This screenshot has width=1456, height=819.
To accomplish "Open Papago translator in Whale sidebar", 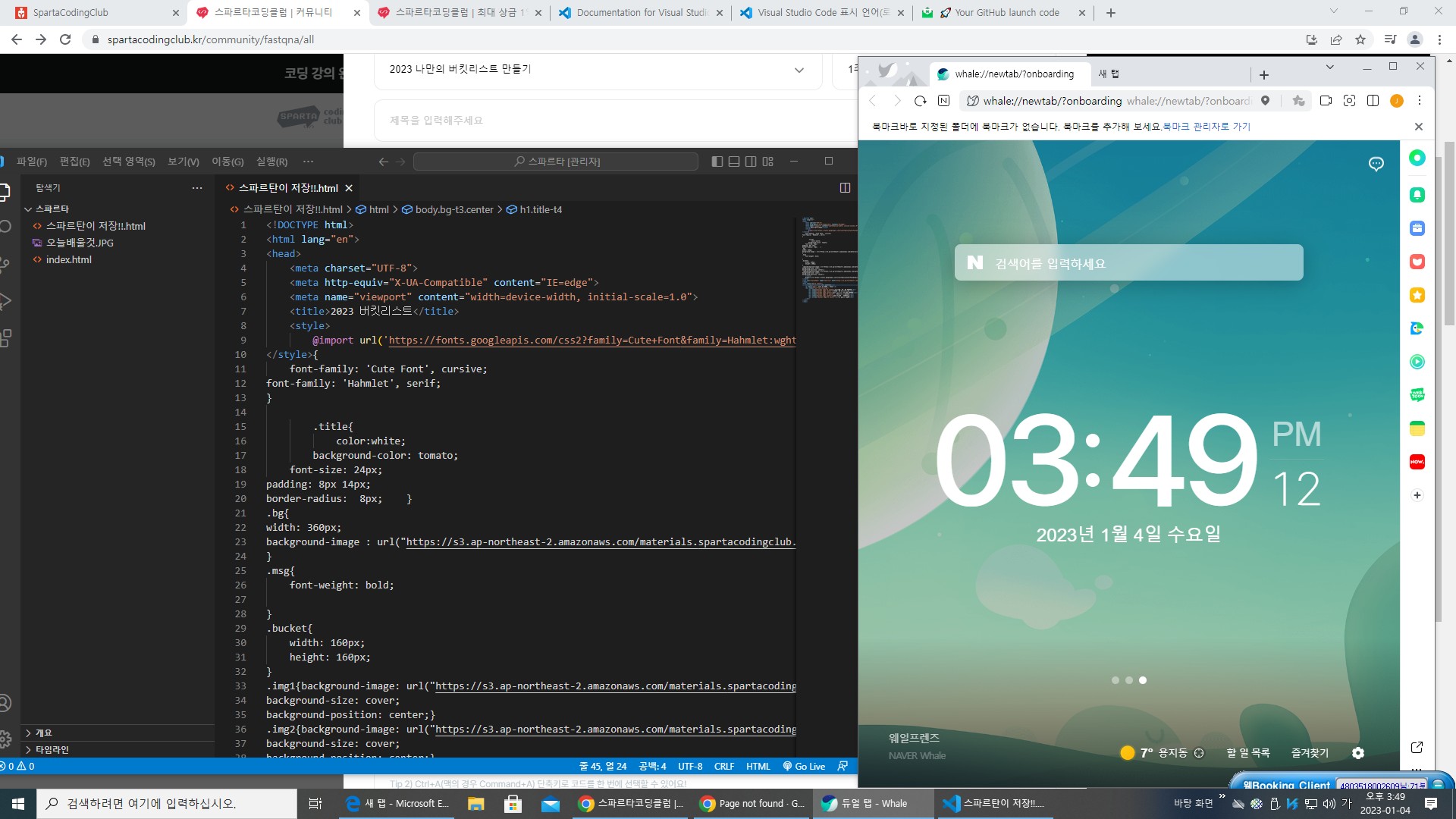I will click(x=1417, y=328).
